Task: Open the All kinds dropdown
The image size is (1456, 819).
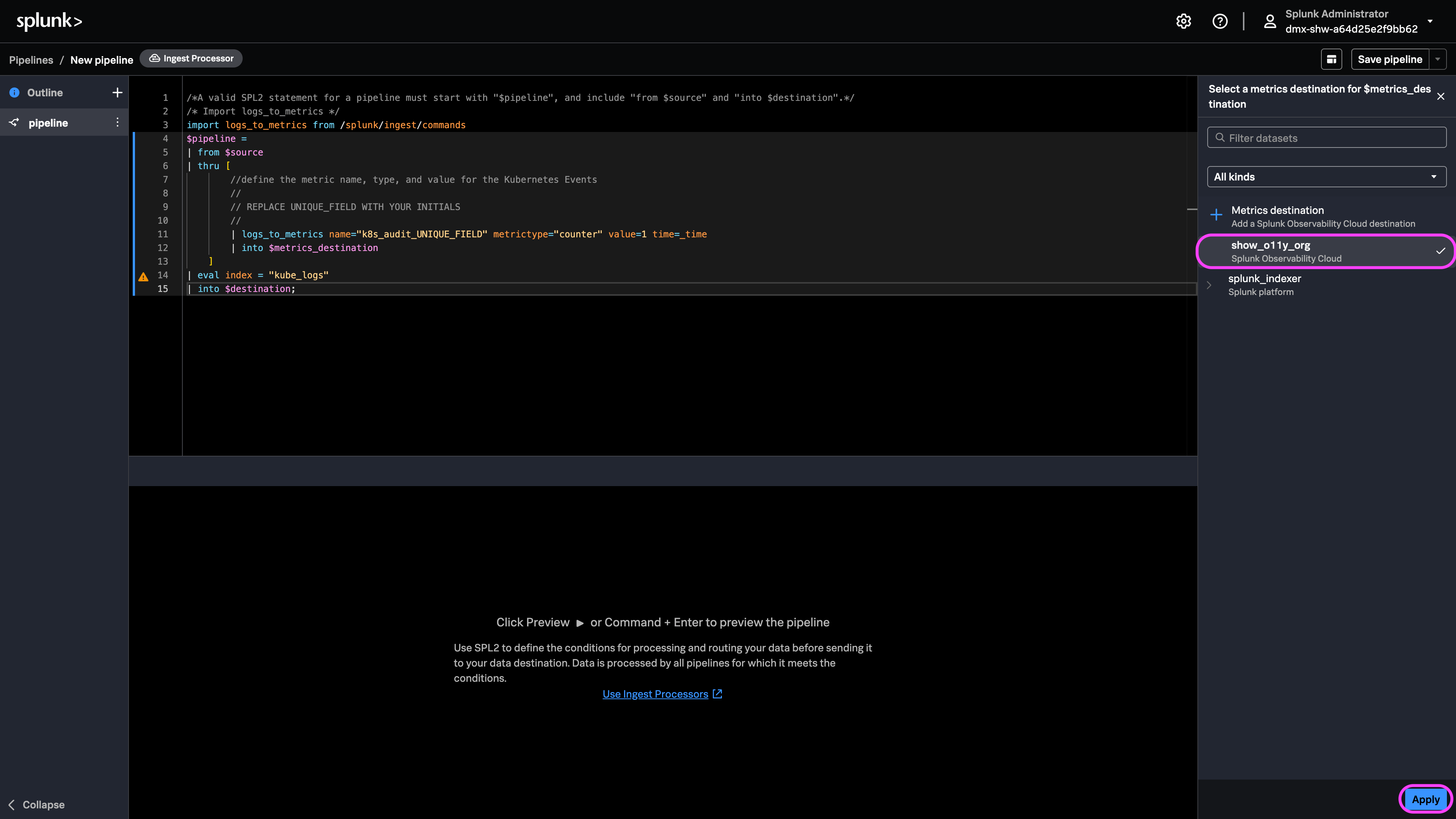Action: (1327, 177)
